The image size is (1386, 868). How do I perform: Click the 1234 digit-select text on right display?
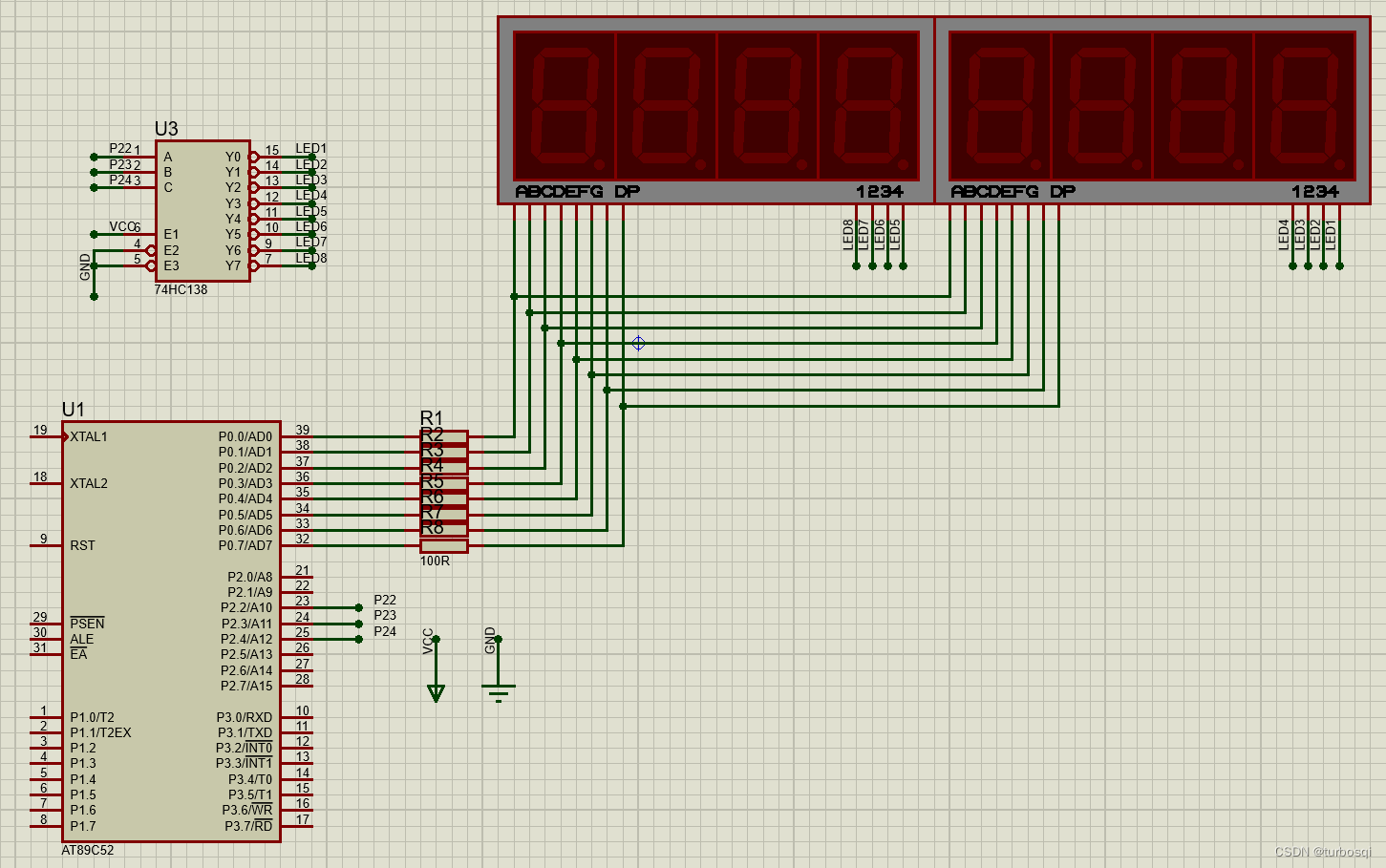(1315, 192)
